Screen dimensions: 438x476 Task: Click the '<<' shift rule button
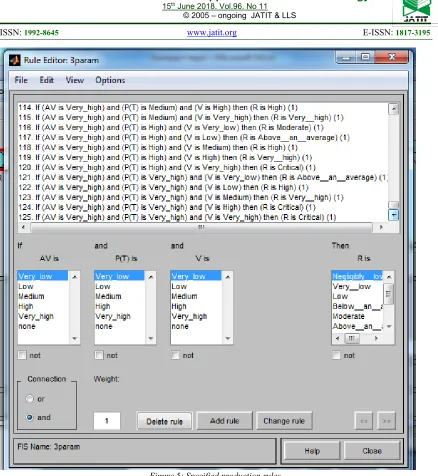(x=364, y=421)
